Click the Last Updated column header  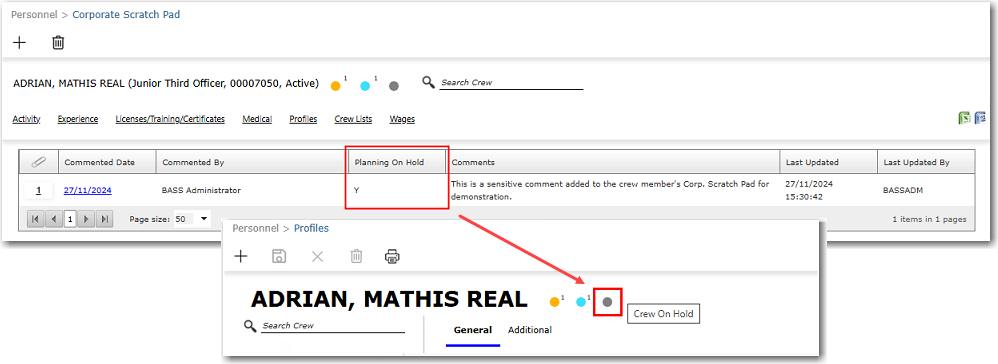829,162
